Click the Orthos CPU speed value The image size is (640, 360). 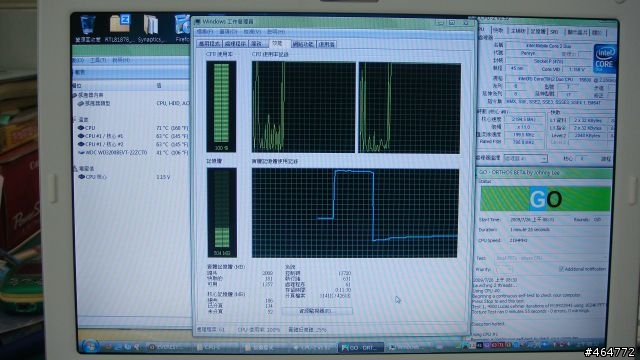tap(518, 240)
